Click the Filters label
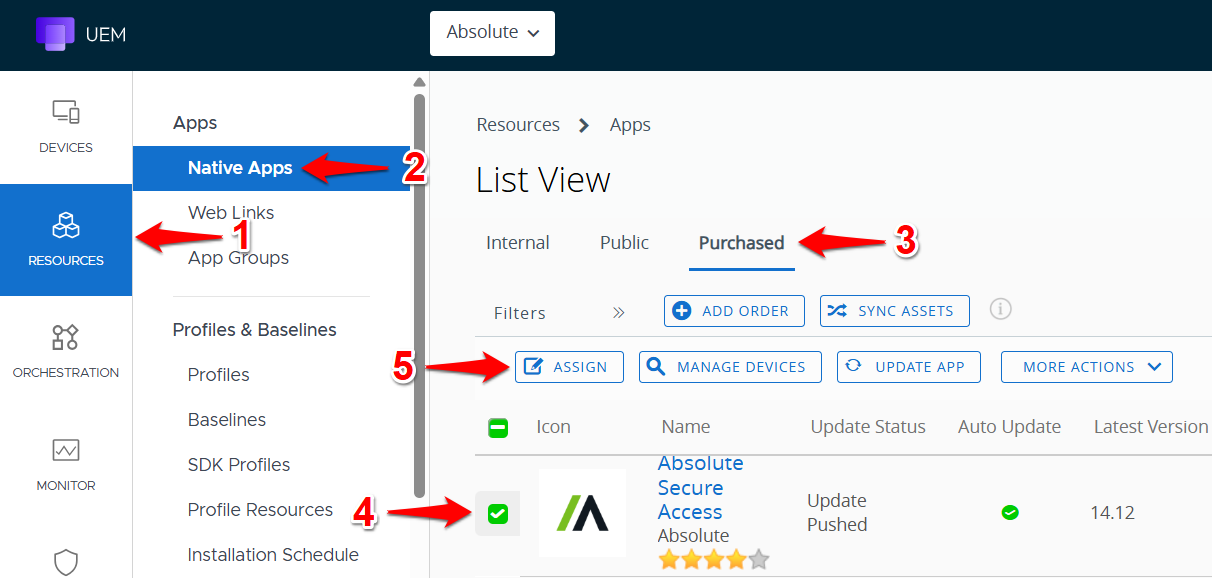The width and height of the screenshot is (1212, 578). 520,313
